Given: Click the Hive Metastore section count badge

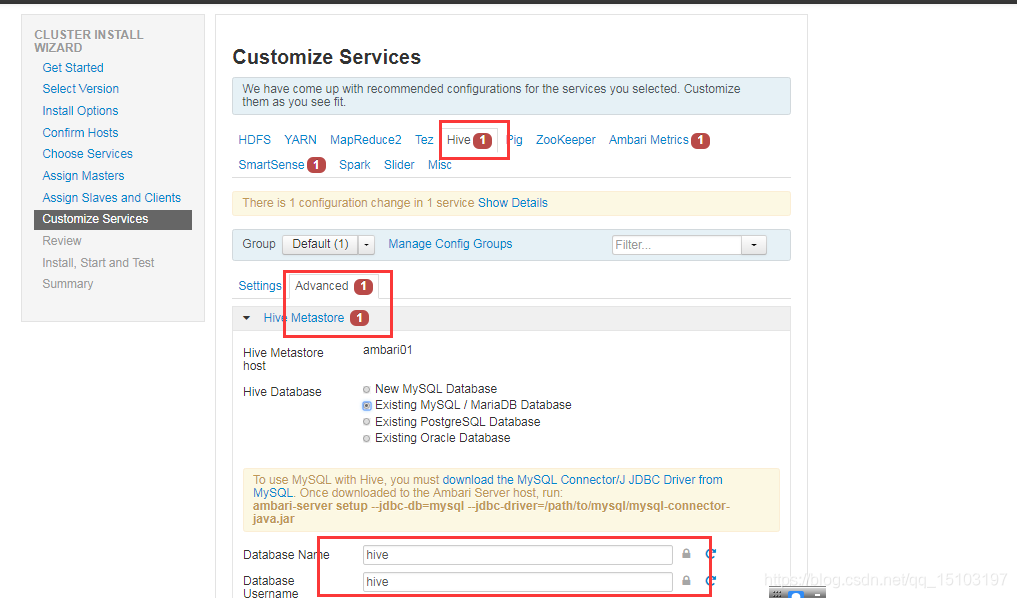Looking at the screenshot, I should [x=359, y=318].
